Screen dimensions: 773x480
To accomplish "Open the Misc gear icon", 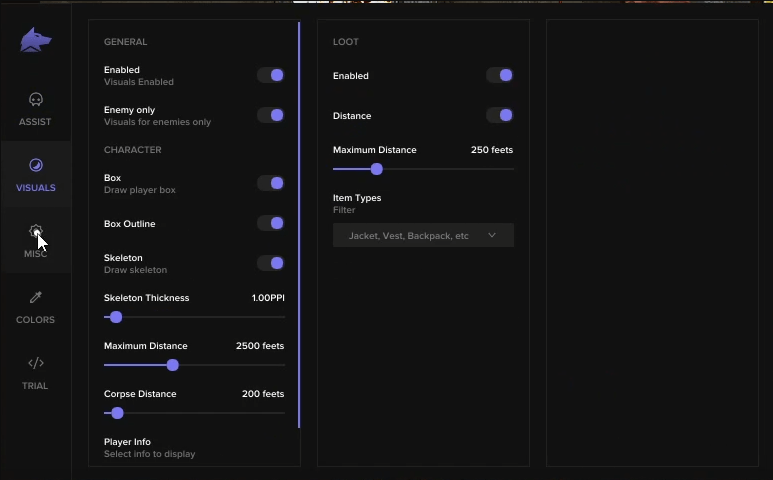I will [35, 231].
